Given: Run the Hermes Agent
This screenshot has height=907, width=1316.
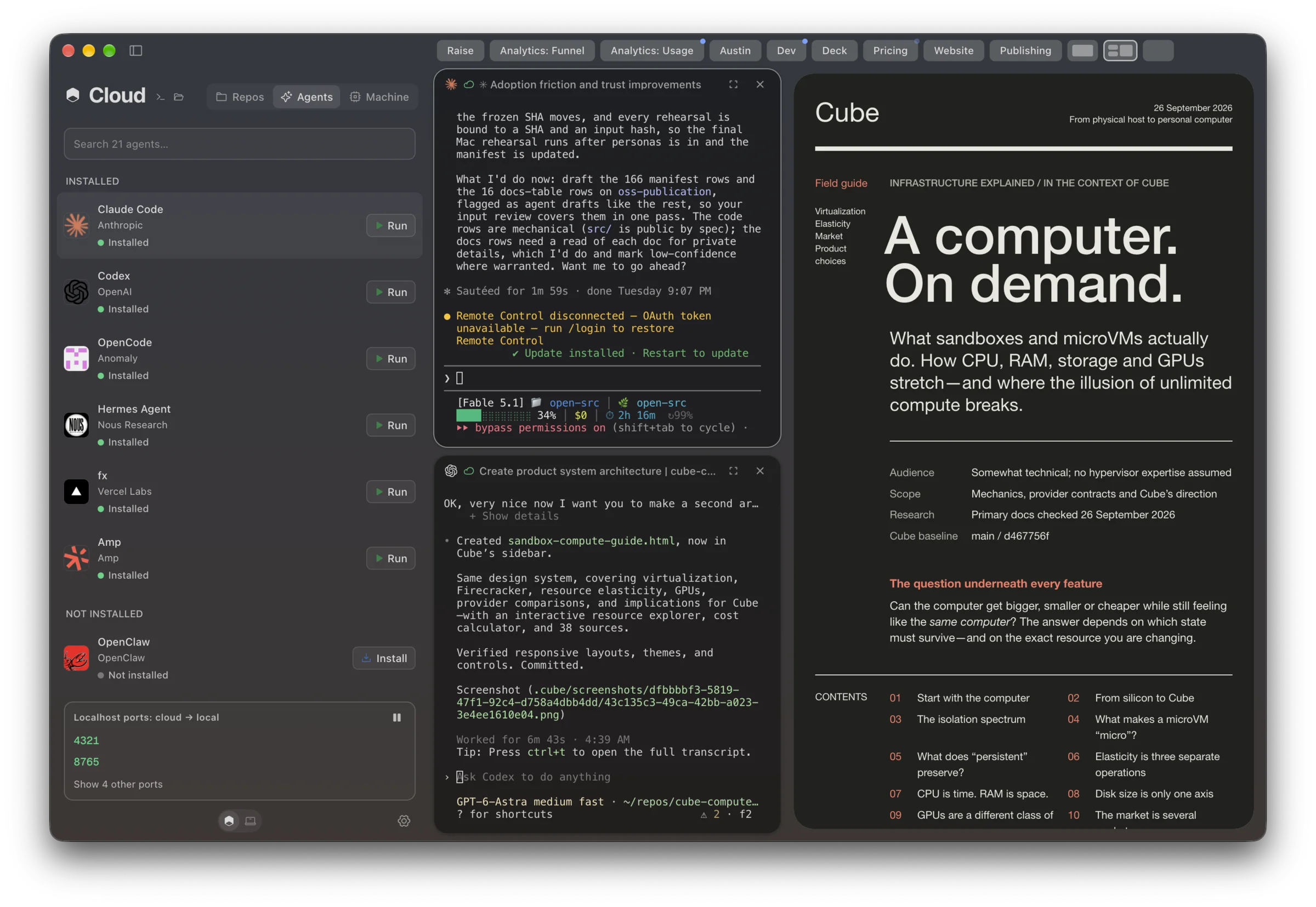Looking at the screenshot, I should point(390,425).
